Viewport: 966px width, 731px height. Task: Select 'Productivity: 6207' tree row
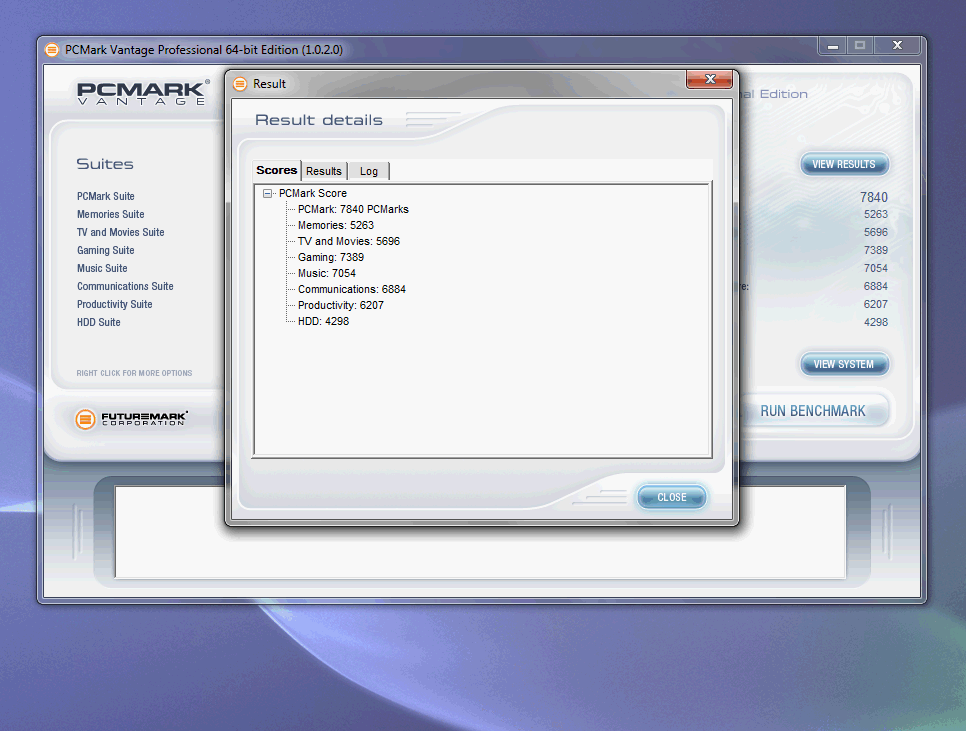341,305
